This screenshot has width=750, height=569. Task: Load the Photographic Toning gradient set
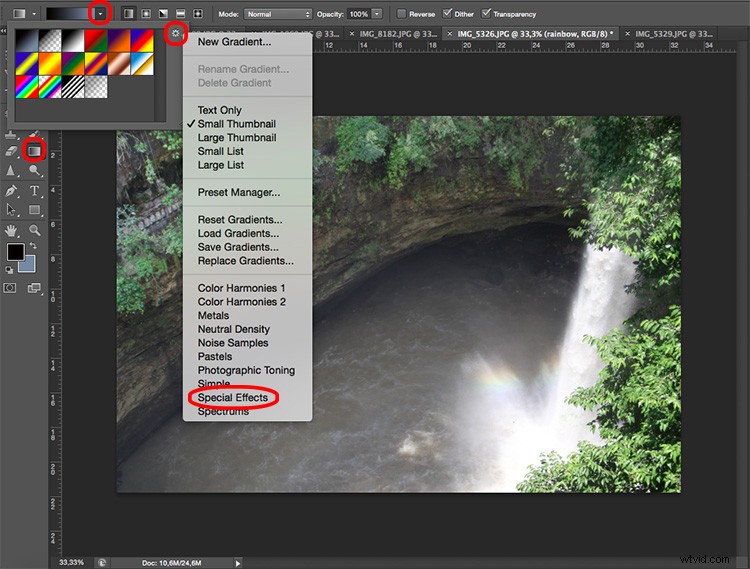pyautogui.click(x=246, y=371)
